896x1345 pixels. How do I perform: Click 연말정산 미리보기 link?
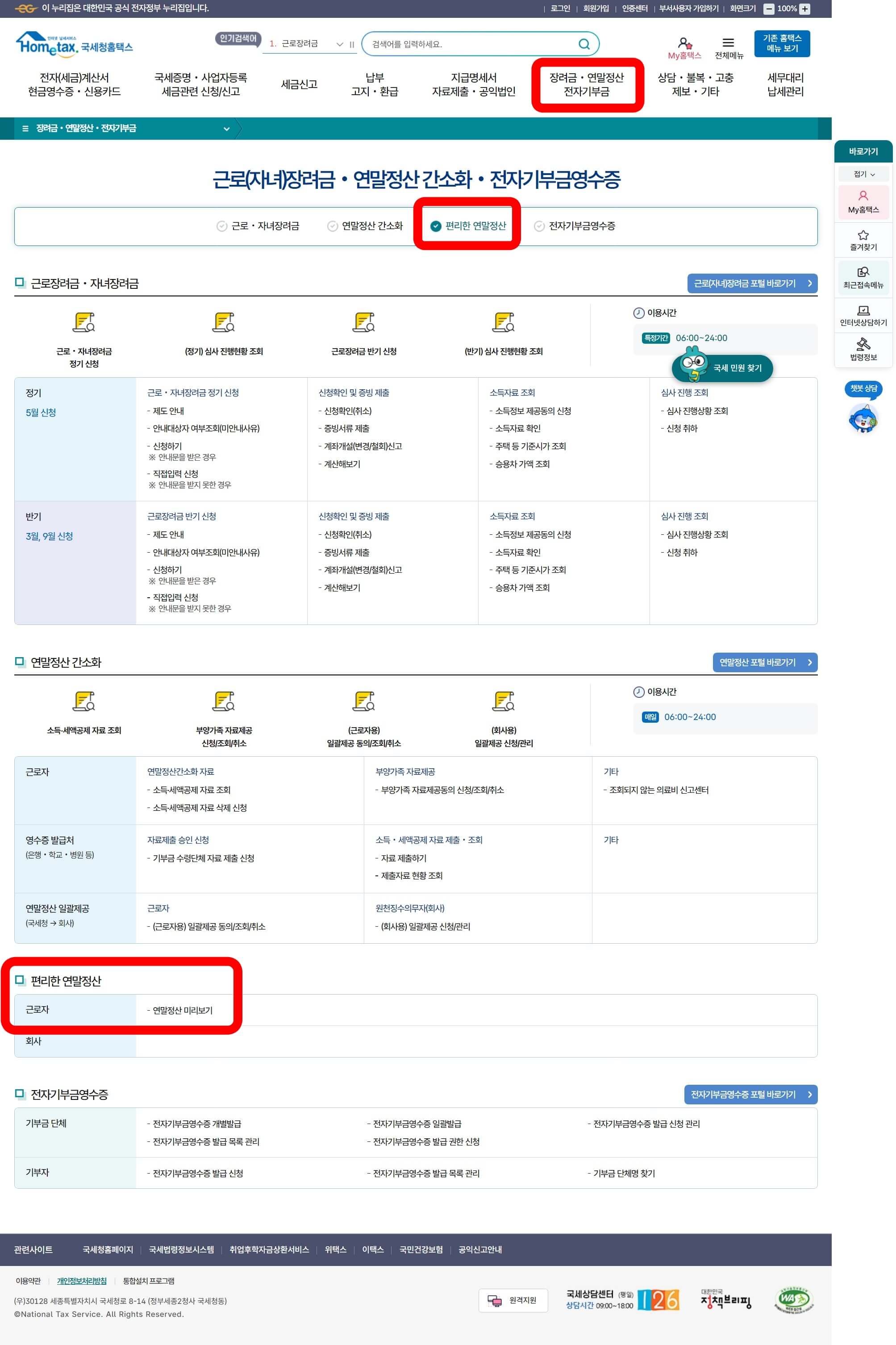click(182, 1010)
